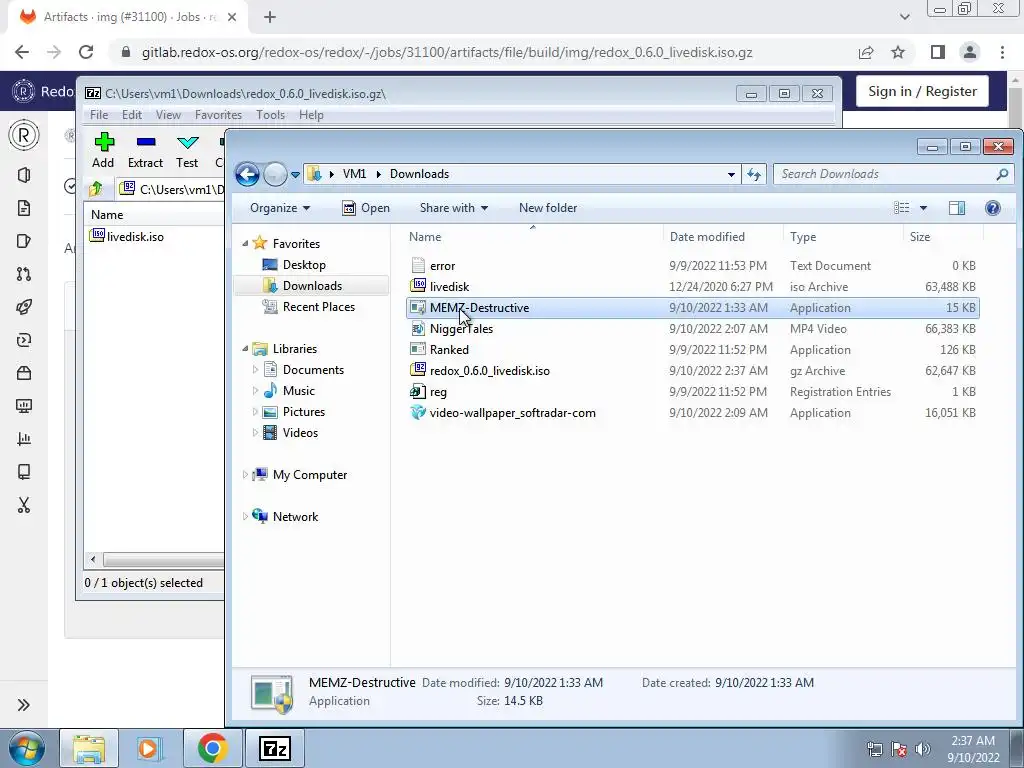Screen dimensions: 1024x768
Task: Click New folder button
Action: click(548, 208)
